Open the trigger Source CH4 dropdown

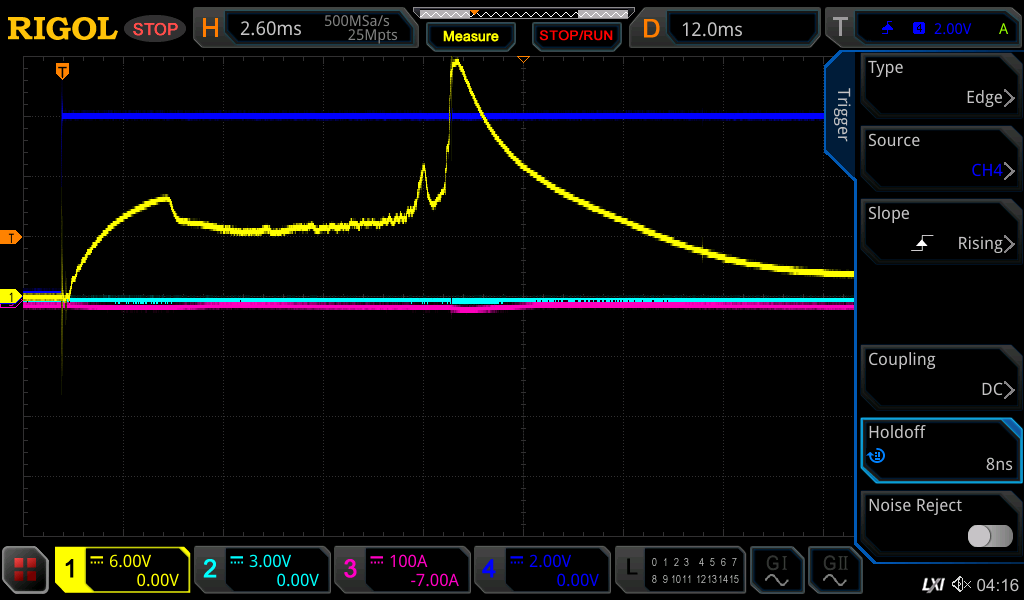click(x=940, y=156)
